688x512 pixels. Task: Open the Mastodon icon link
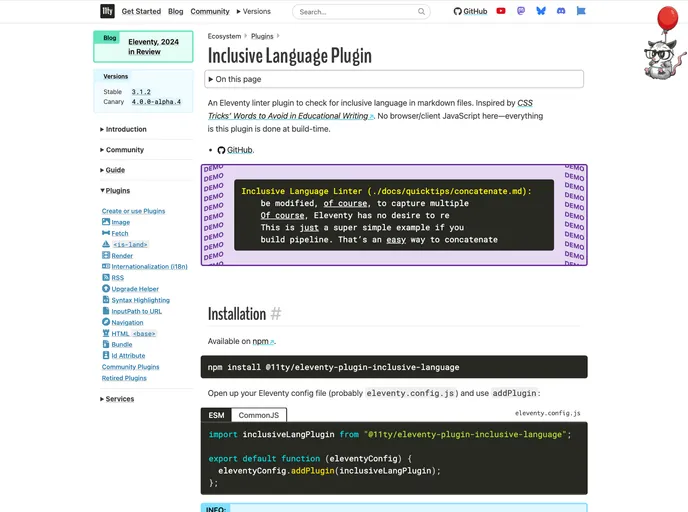coord(521,11)
